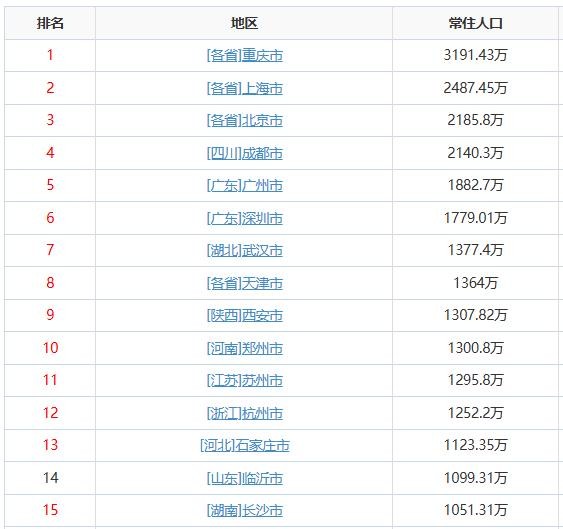Image resolution: width=563 pixels, height=529 pixels.
Task: Open the 郑州市 region link
Action: point(245,348)
